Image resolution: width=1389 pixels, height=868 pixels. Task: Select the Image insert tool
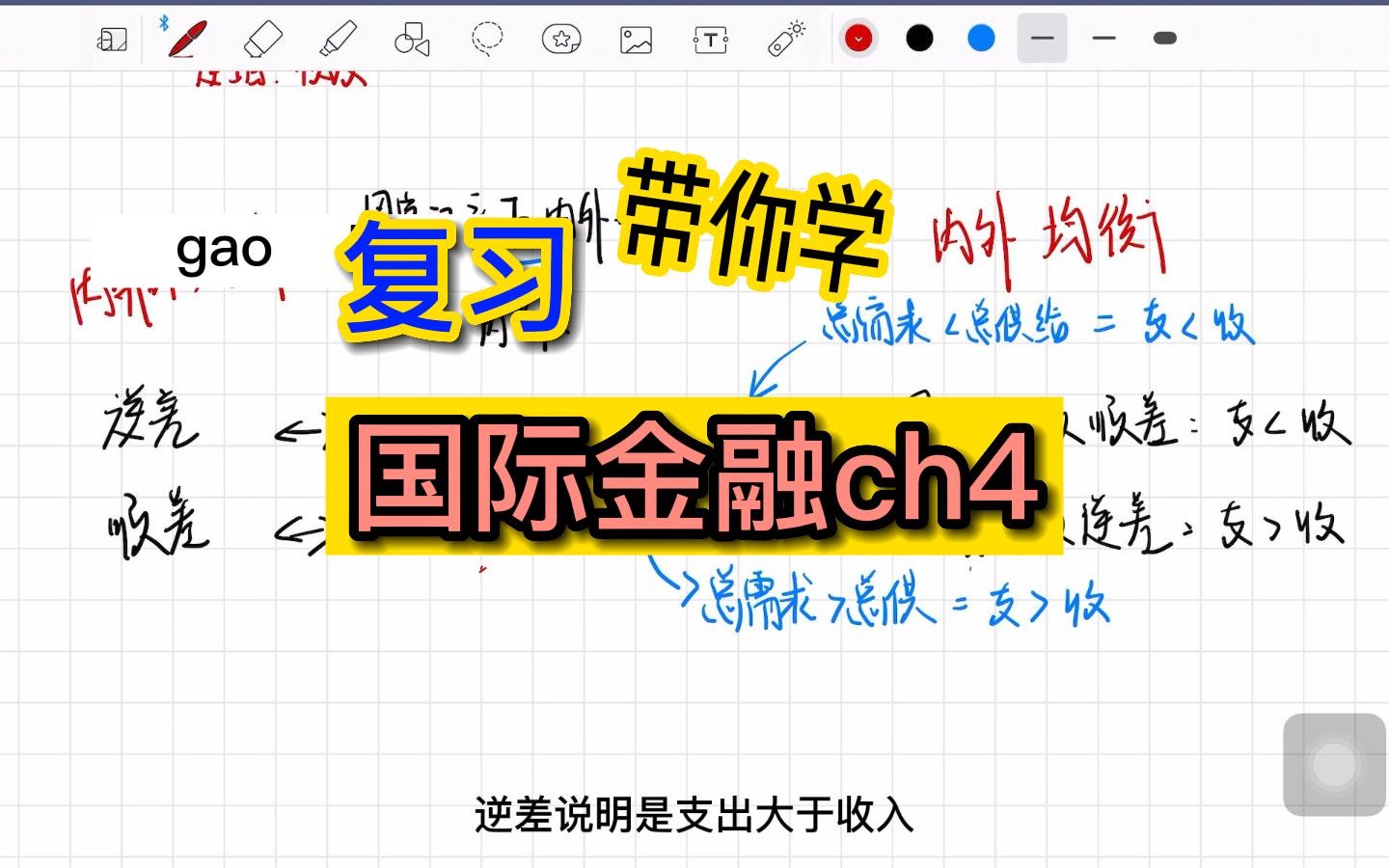point(636,40)
